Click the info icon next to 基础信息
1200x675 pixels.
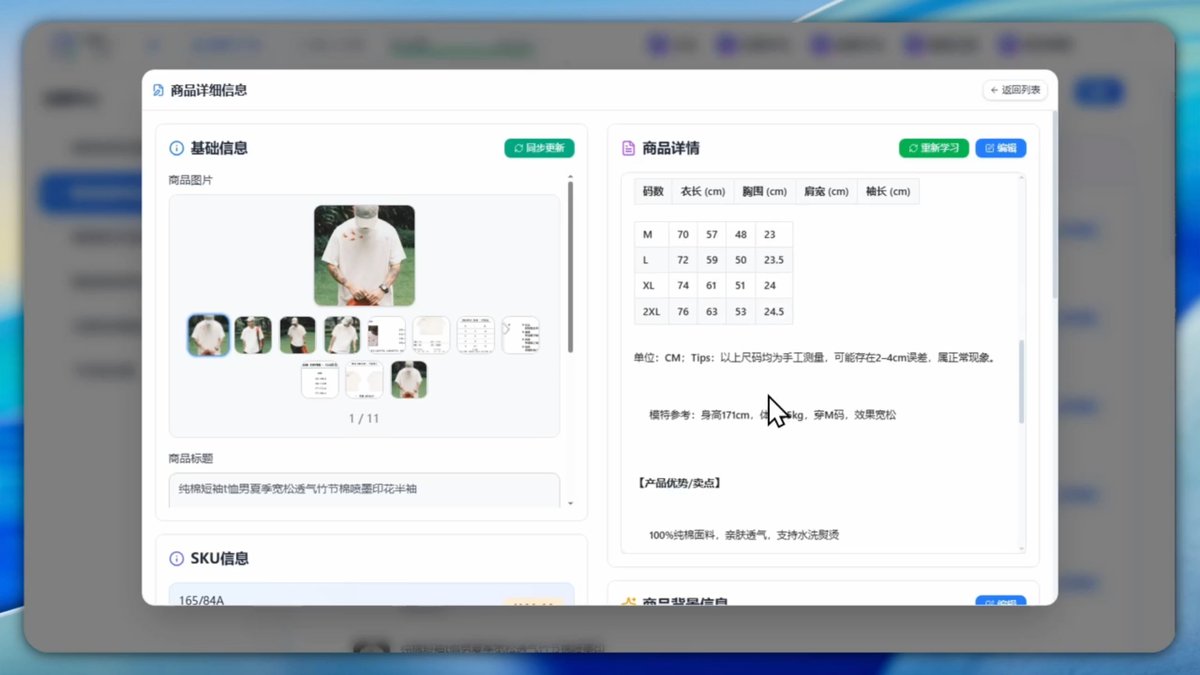pyautogui.click(x=177, y=148)
